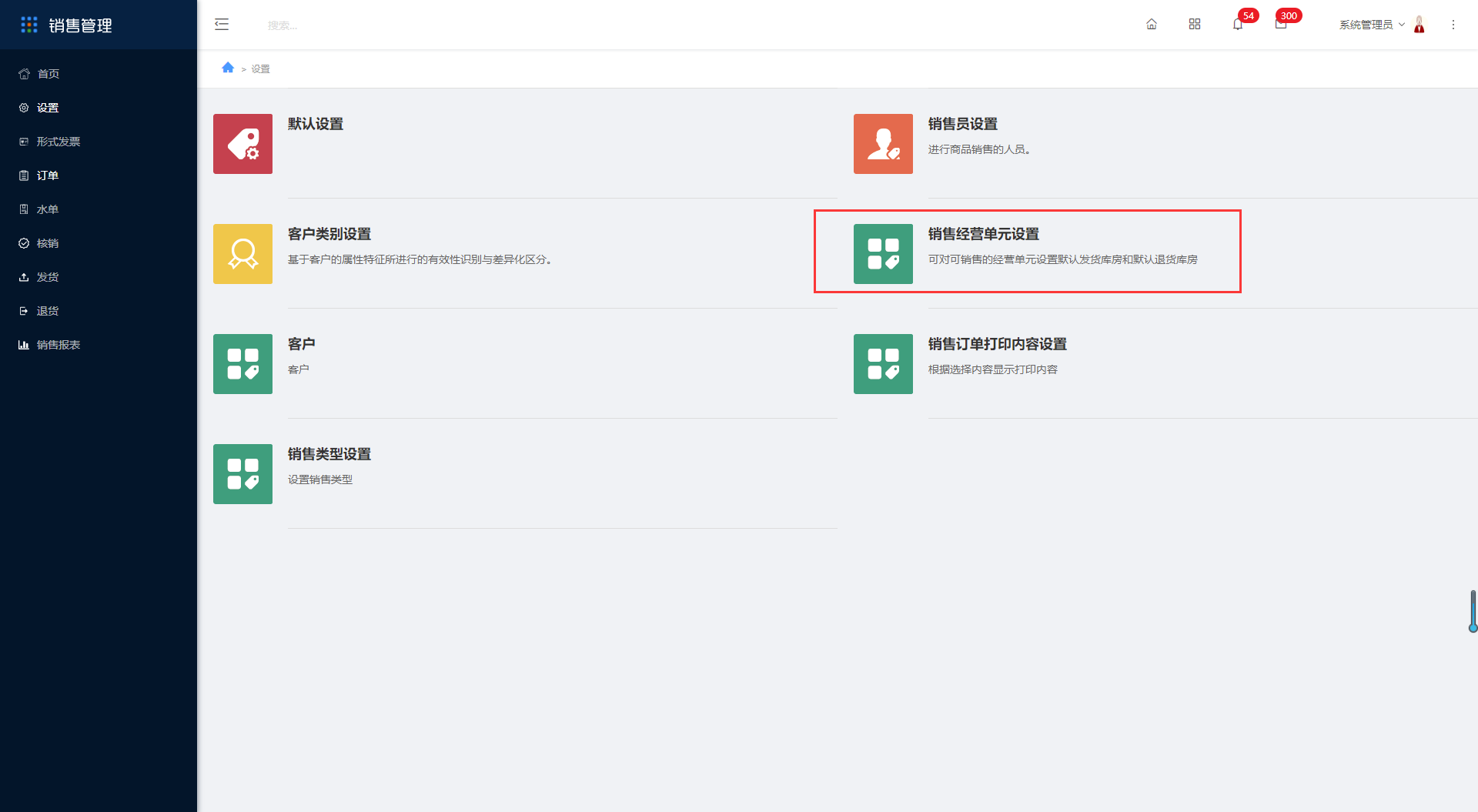Click description 可对可销售的经营单元设置默认发货库房和默认退货库房
Viewport: 1478px width, 812px height.
(x=1063, y=259)
